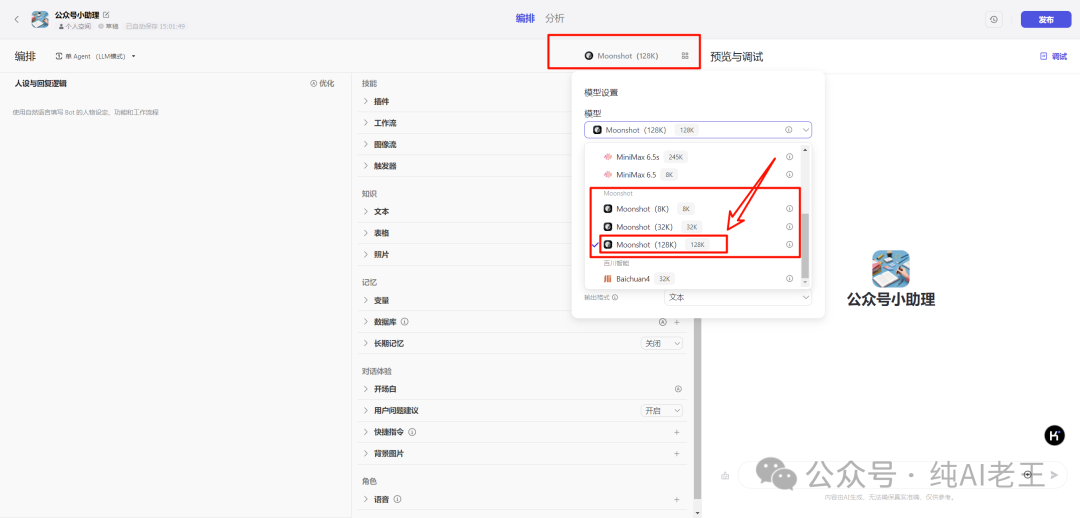Go back using the header arrow
Screen dimensions: 1080x518
click(17, 19)
